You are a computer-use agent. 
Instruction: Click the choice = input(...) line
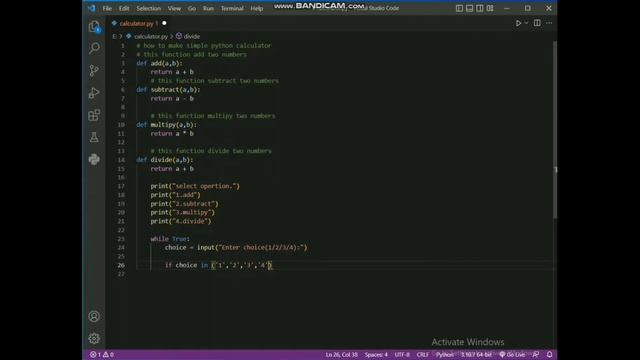tap(236, 247)
